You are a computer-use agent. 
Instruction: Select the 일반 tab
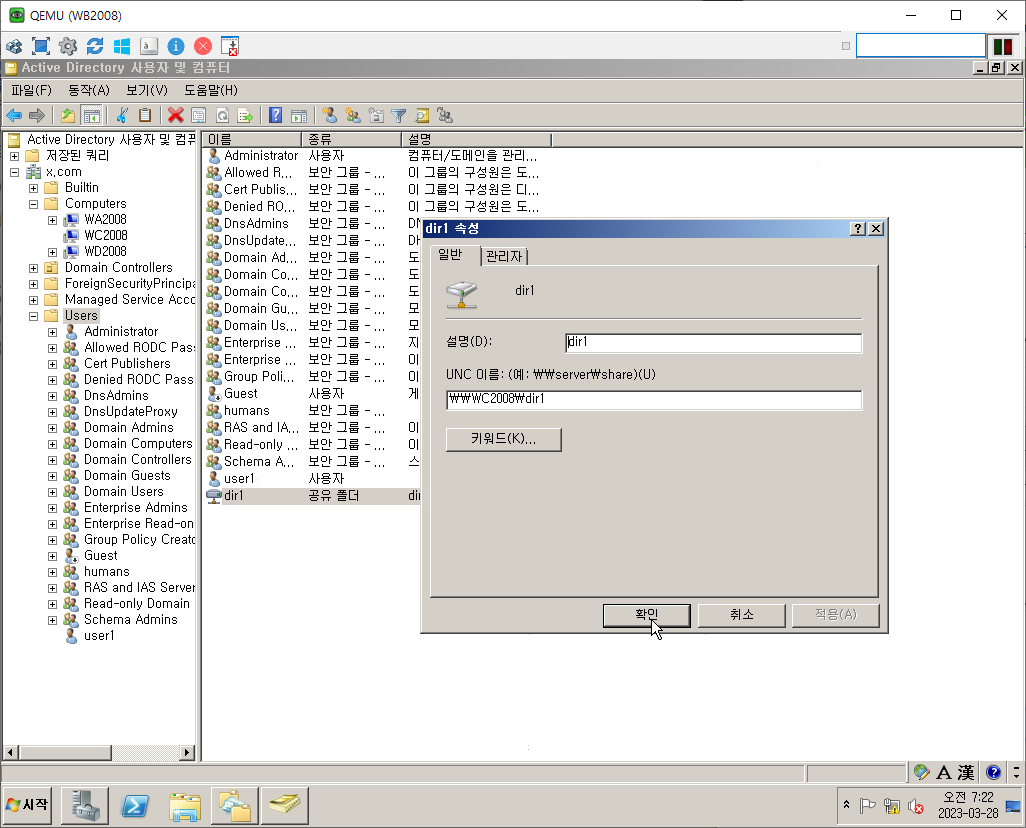point(450,255)
